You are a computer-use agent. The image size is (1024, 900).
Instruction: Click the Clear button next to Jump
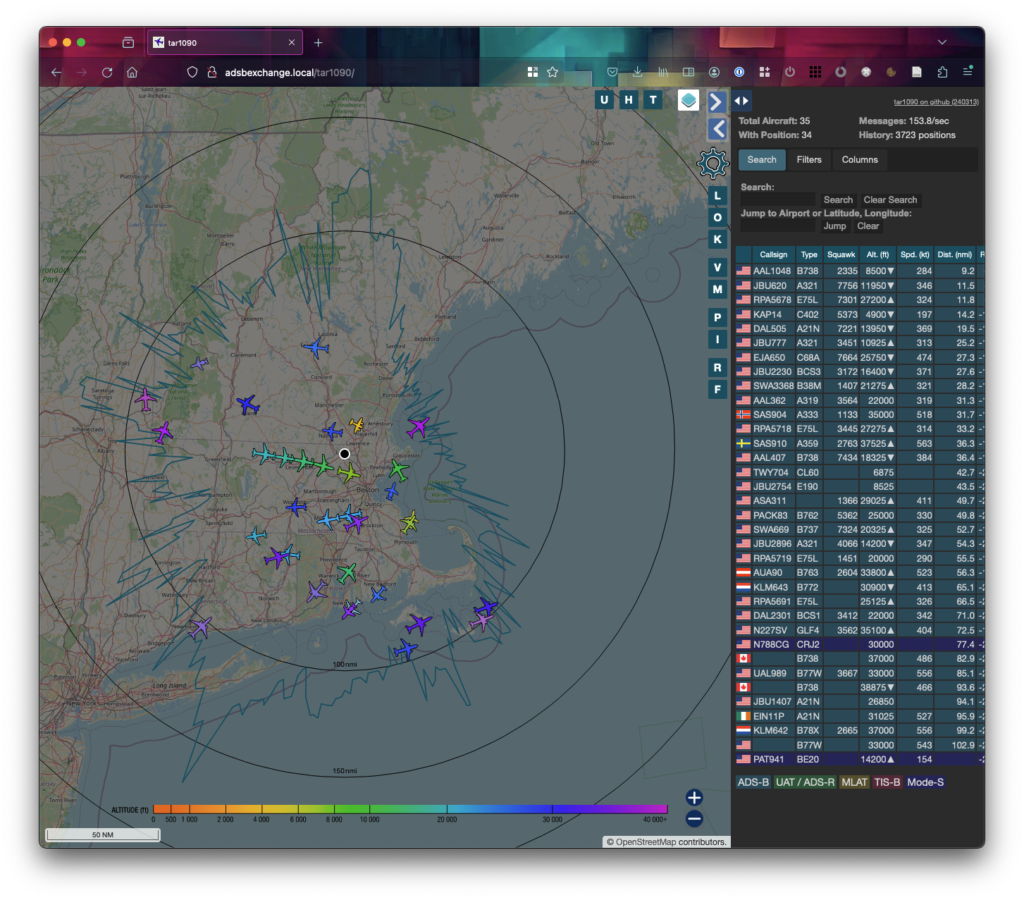point(868,226)
